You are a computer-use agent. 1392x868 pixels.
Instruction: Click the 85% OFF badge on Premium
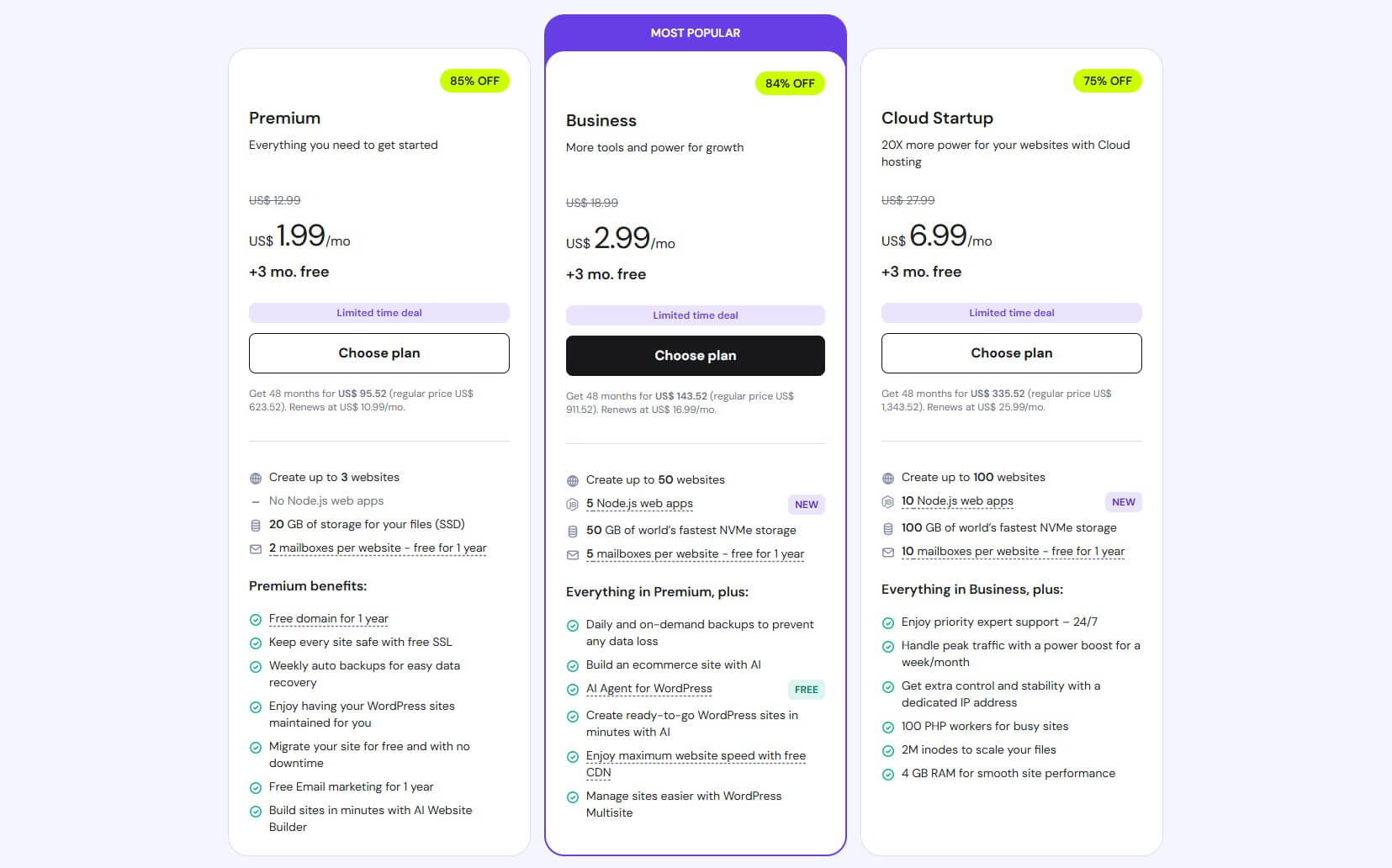click(x=474, y=81)
